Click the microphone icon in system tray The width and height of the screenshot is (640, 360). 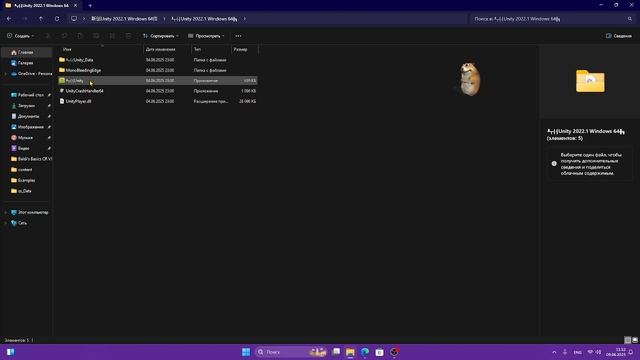(565, 352)
